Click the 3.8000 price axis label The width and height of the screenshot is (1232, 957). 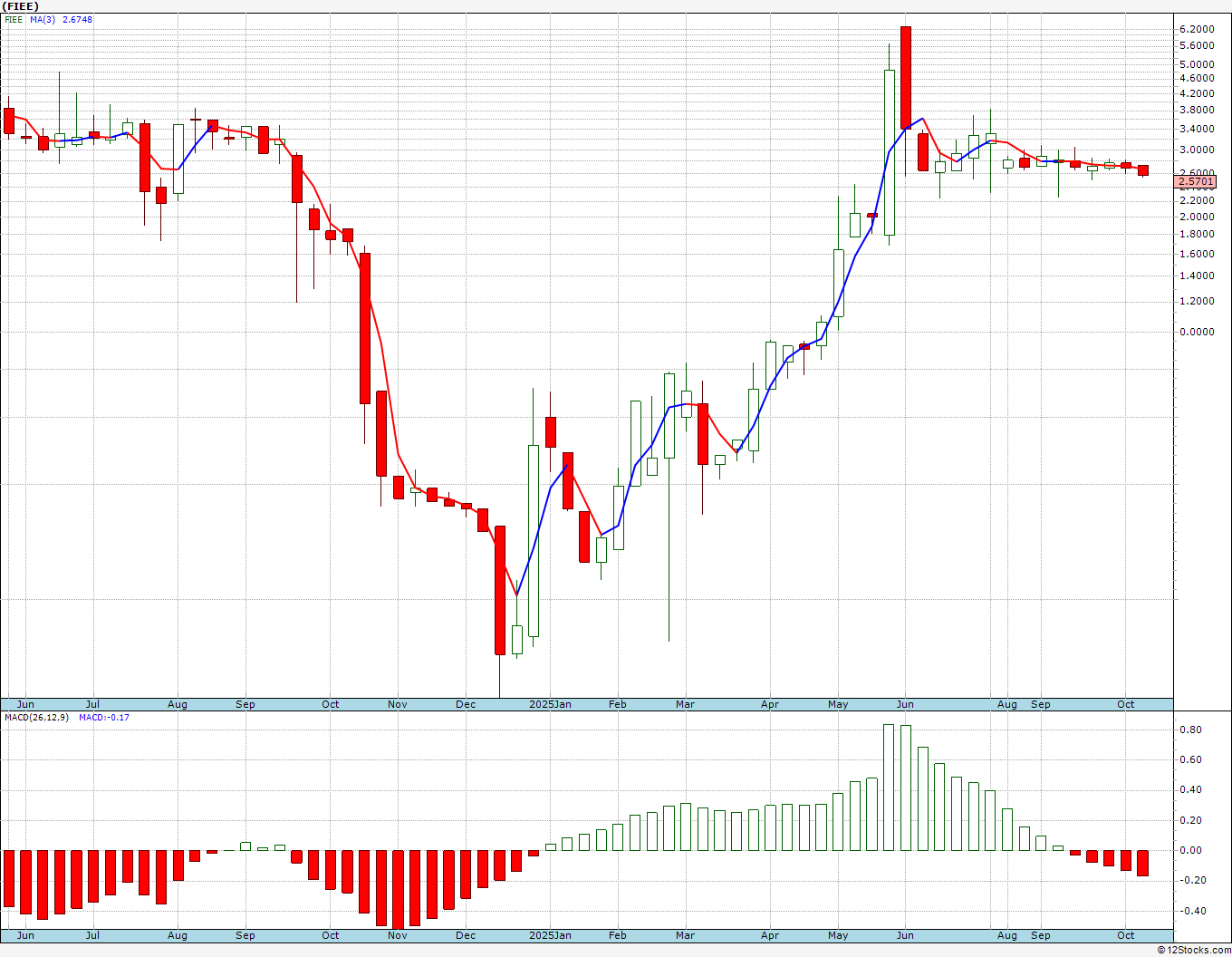pyautogui.click(x=1196, y=110)
